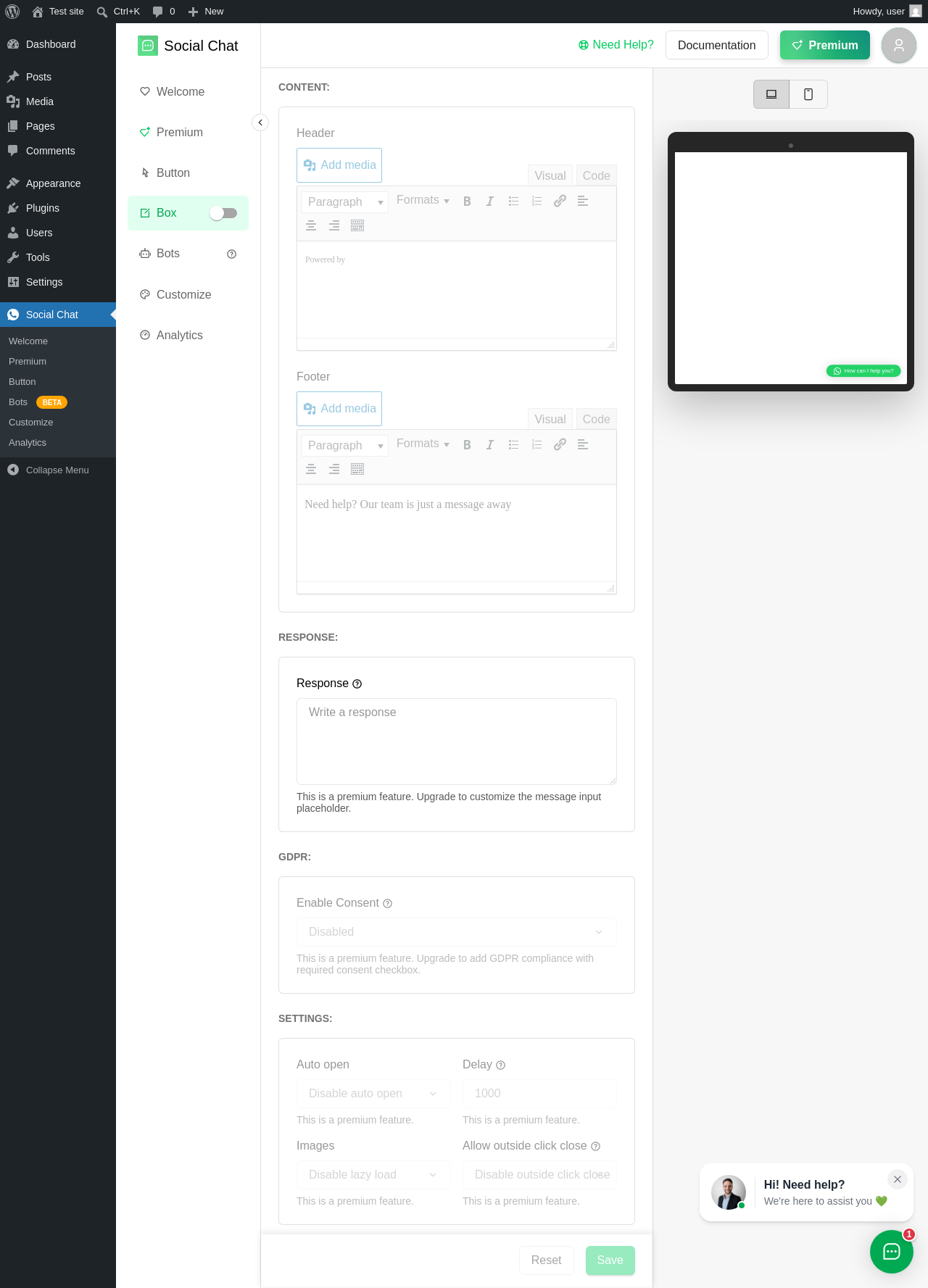Open Disable outside click close dropdown
Viewport: 928px width, 1288px height.
click(539, 1175)
